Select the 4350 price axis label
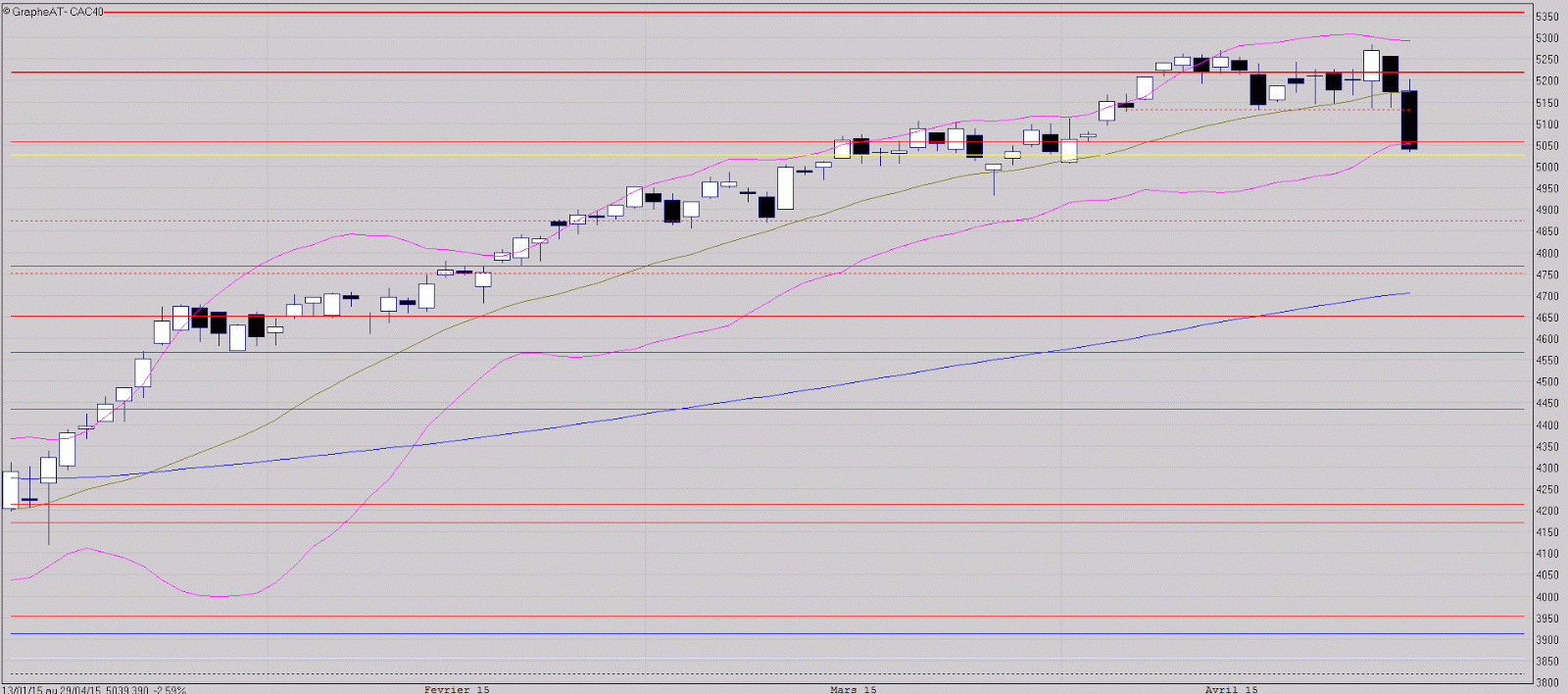Screen dimensions: 1568x694 pyautogui.click(x=1546, y=447)
